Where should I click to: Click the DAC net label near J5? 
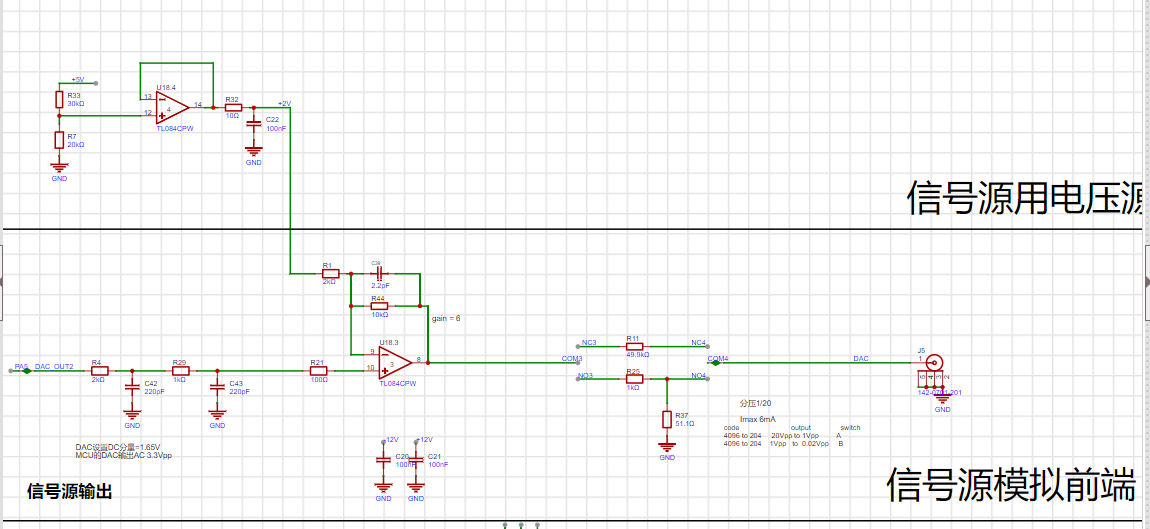[861, 358]
